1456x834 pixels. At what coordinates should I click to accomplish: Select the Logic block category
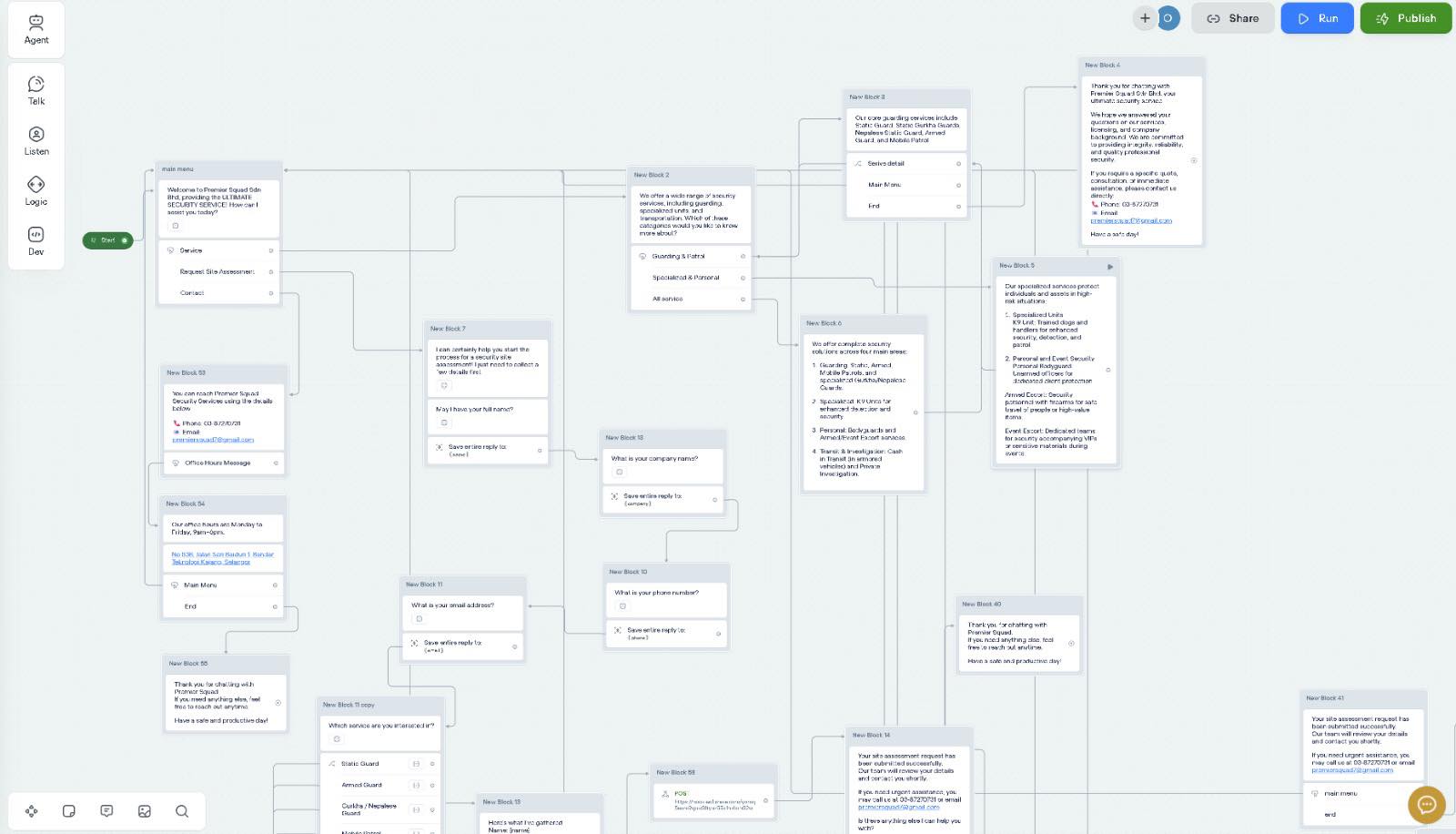point(36,190)
